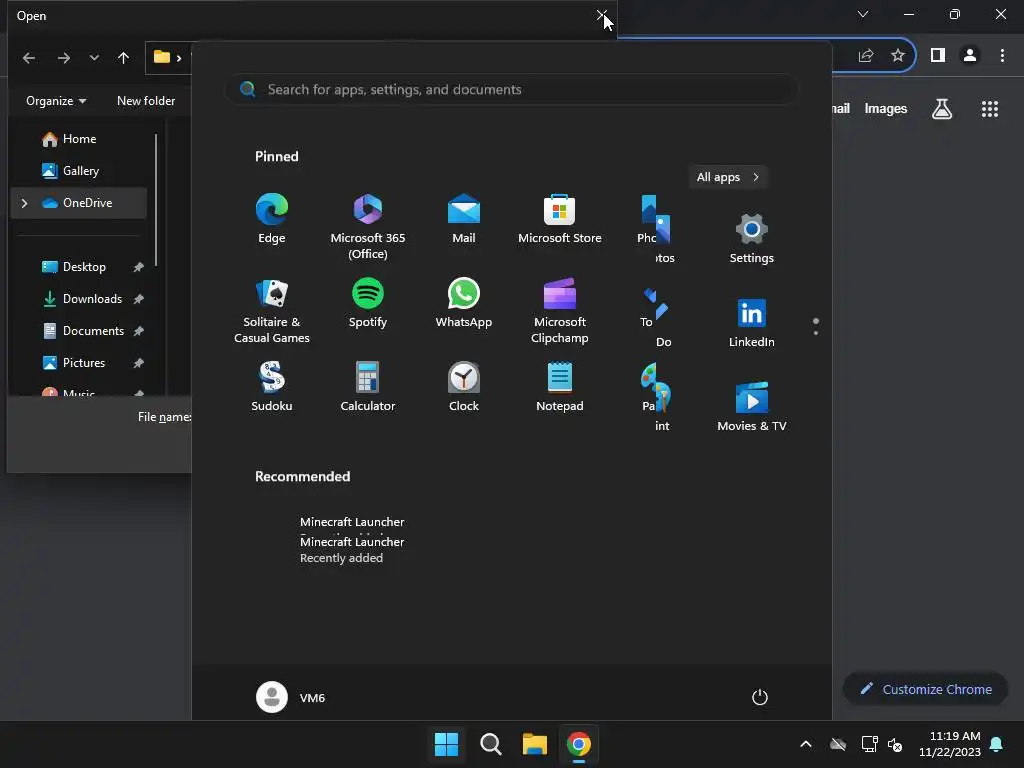Viewport: 1024px width, 768px height.
Task: Launch Solitaire & Casual Games
Action: [x=272, y=310]
